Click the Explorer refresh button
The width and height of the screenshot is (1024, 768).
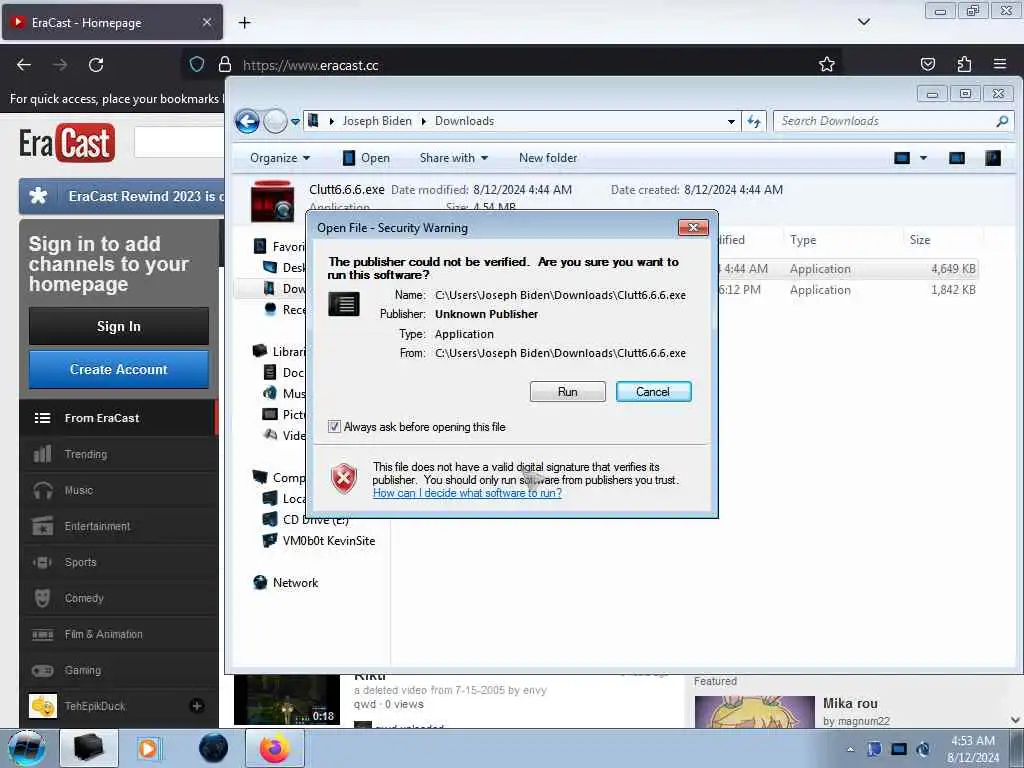pos(754,121)
